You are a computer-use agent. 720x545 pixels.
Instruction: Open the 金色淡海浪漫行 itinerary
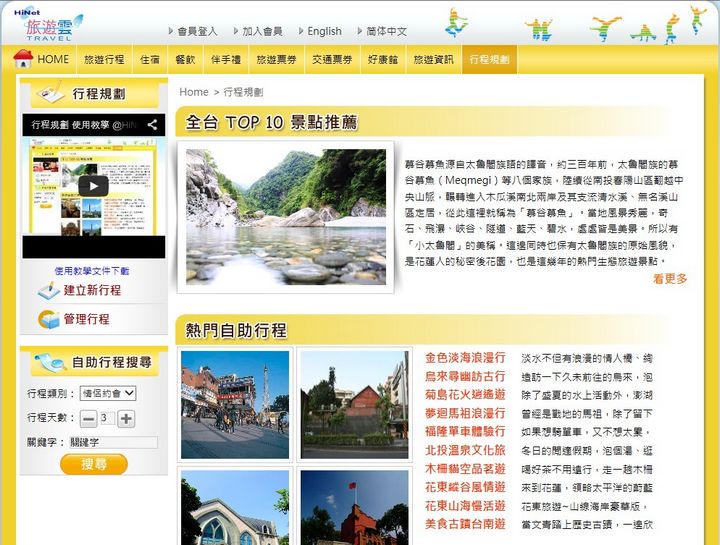coord(465,358)
